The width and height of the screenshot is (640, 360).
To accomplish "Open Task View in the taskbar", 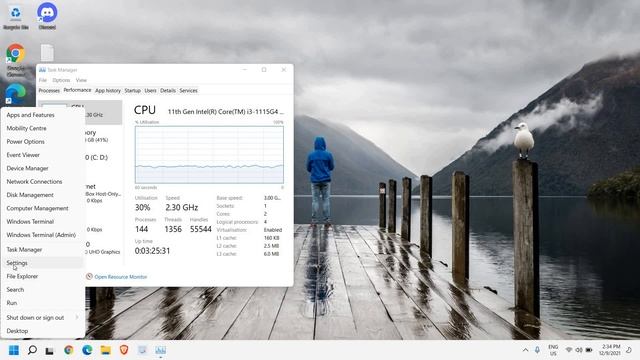I will pyautogui.click(x=49, y=351).
